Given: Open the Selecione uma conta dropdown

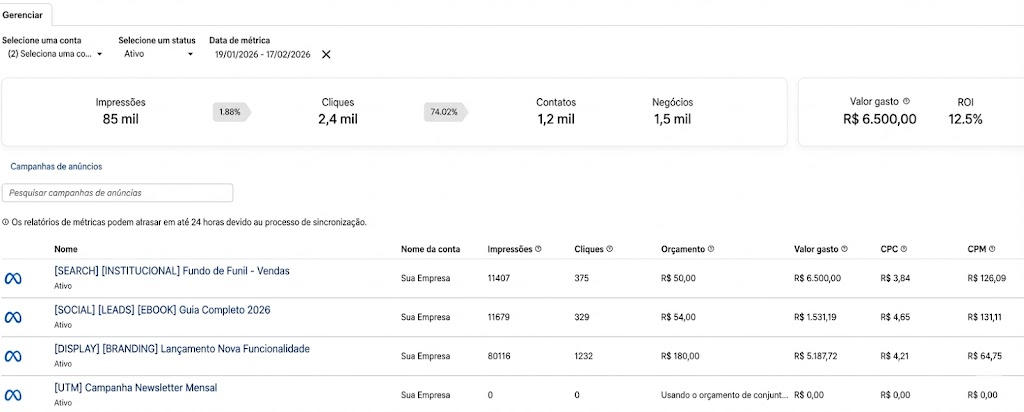Looking at the screenshot, I should 54,54.
